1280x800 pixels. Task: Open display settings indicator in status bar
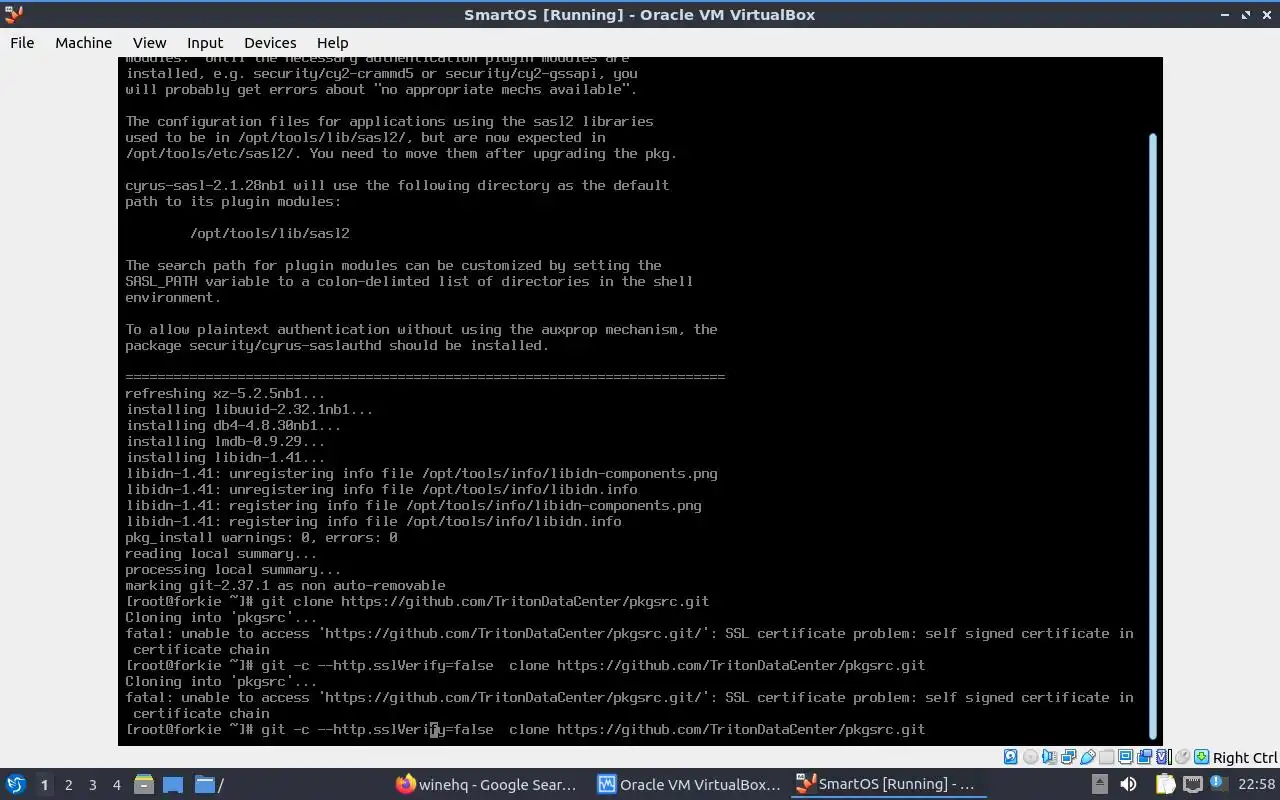[1125, 757]
